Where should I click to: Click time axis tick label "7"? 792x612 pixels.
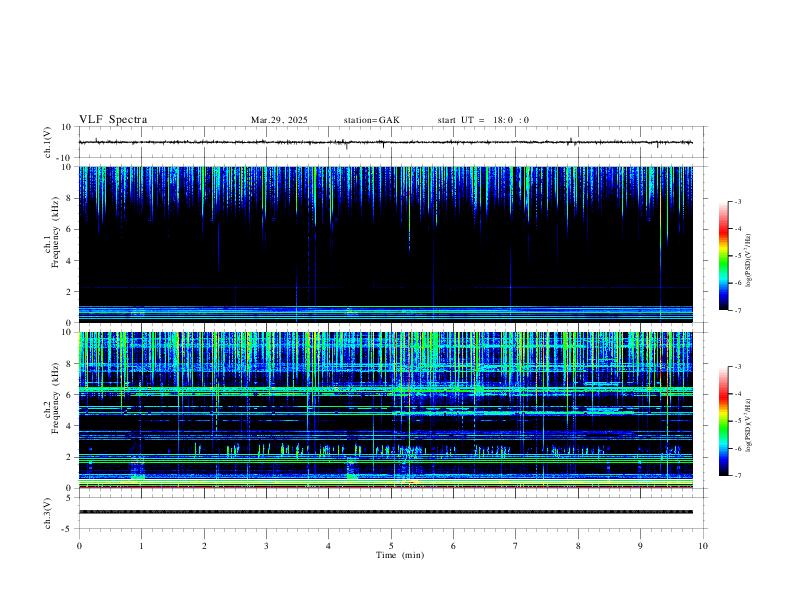pos(516,546)
